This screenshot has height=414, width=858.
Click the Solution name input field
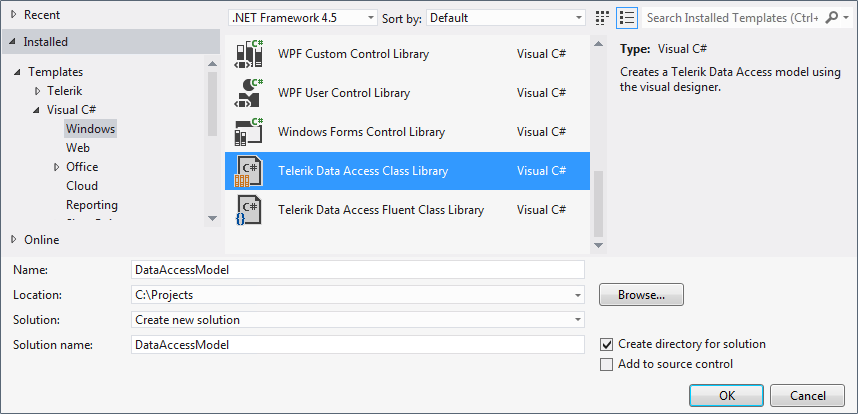point(358,345)
